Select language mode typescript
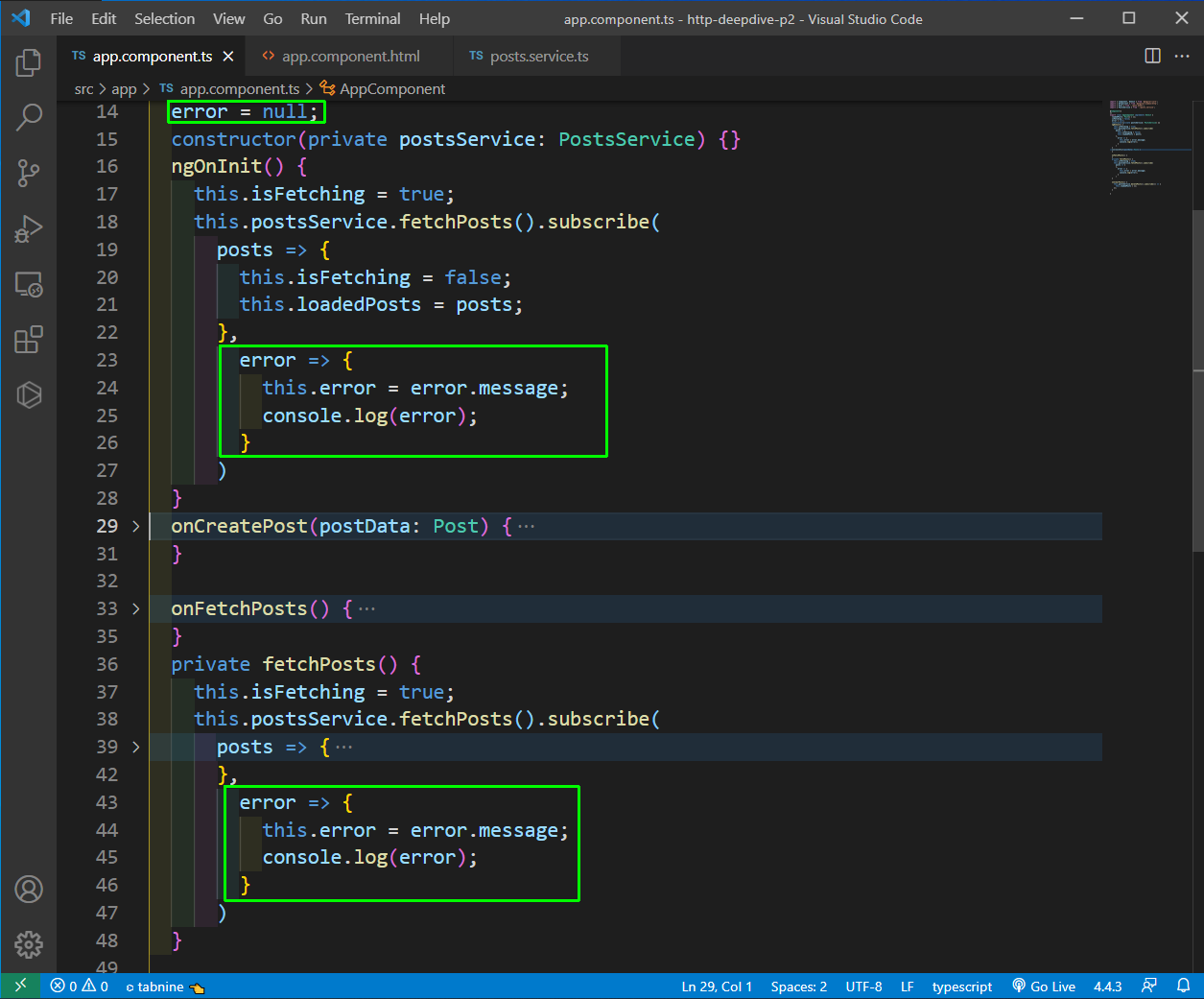The width and height of the screenshot is (1204, 999). point(962,987)
